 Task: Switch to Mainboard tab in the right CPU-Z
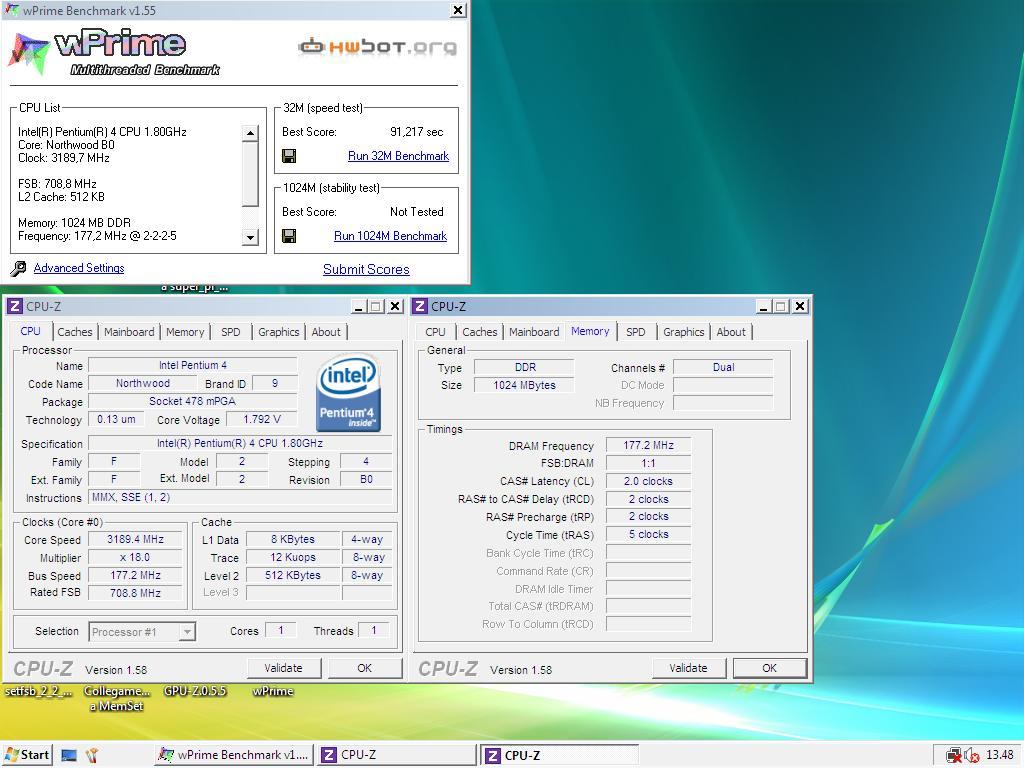click(x=534, y=332)
